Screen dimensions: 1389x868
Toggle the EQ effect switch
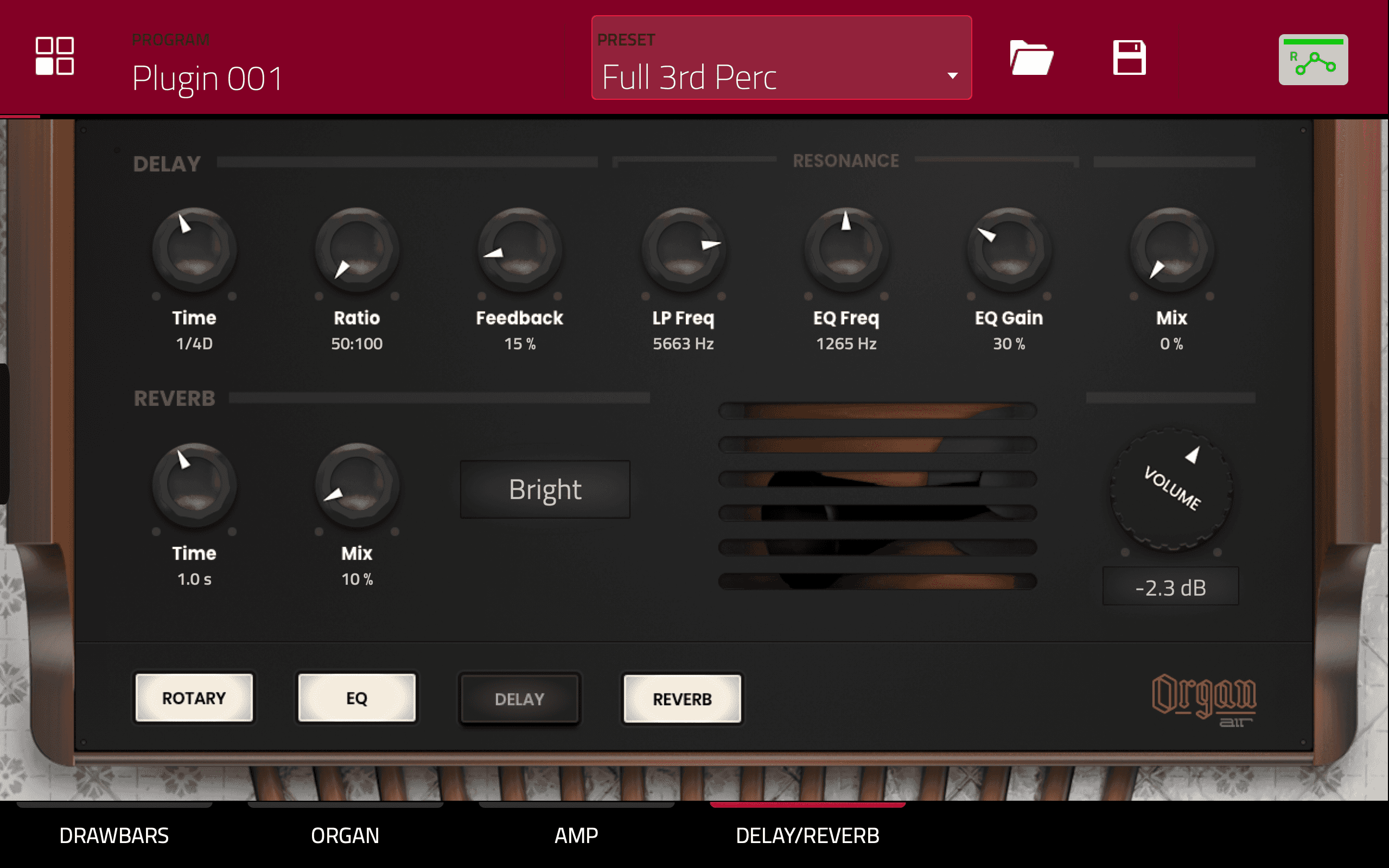click(356, 698)
